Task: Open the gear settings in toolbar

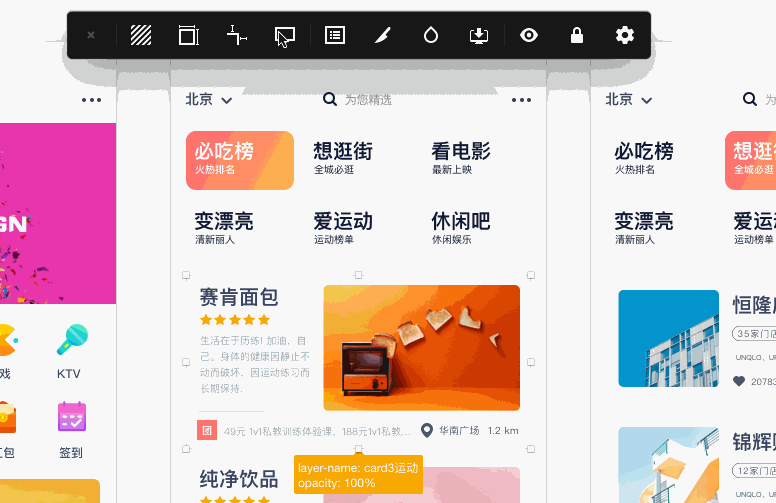Action: [x=625, y=35]
